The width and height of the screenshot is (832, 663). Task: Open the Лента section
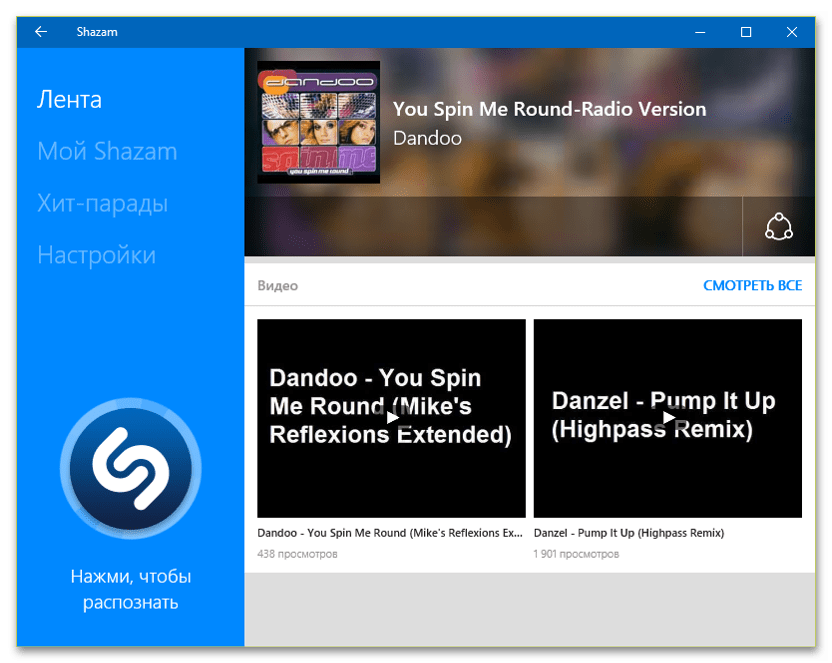point(69,100)
